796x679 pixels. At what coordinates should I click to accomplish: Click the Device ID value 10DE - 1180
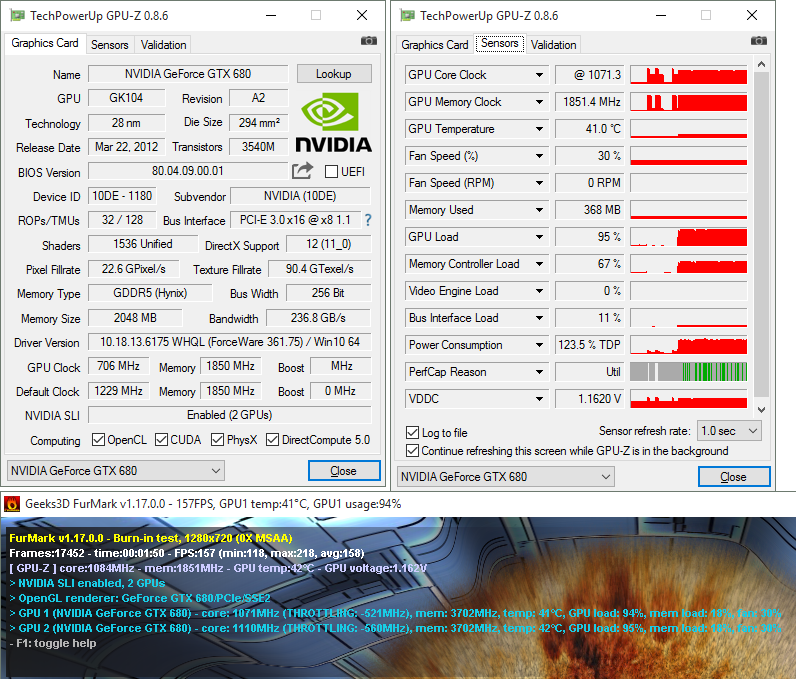(x=122, y=196)
